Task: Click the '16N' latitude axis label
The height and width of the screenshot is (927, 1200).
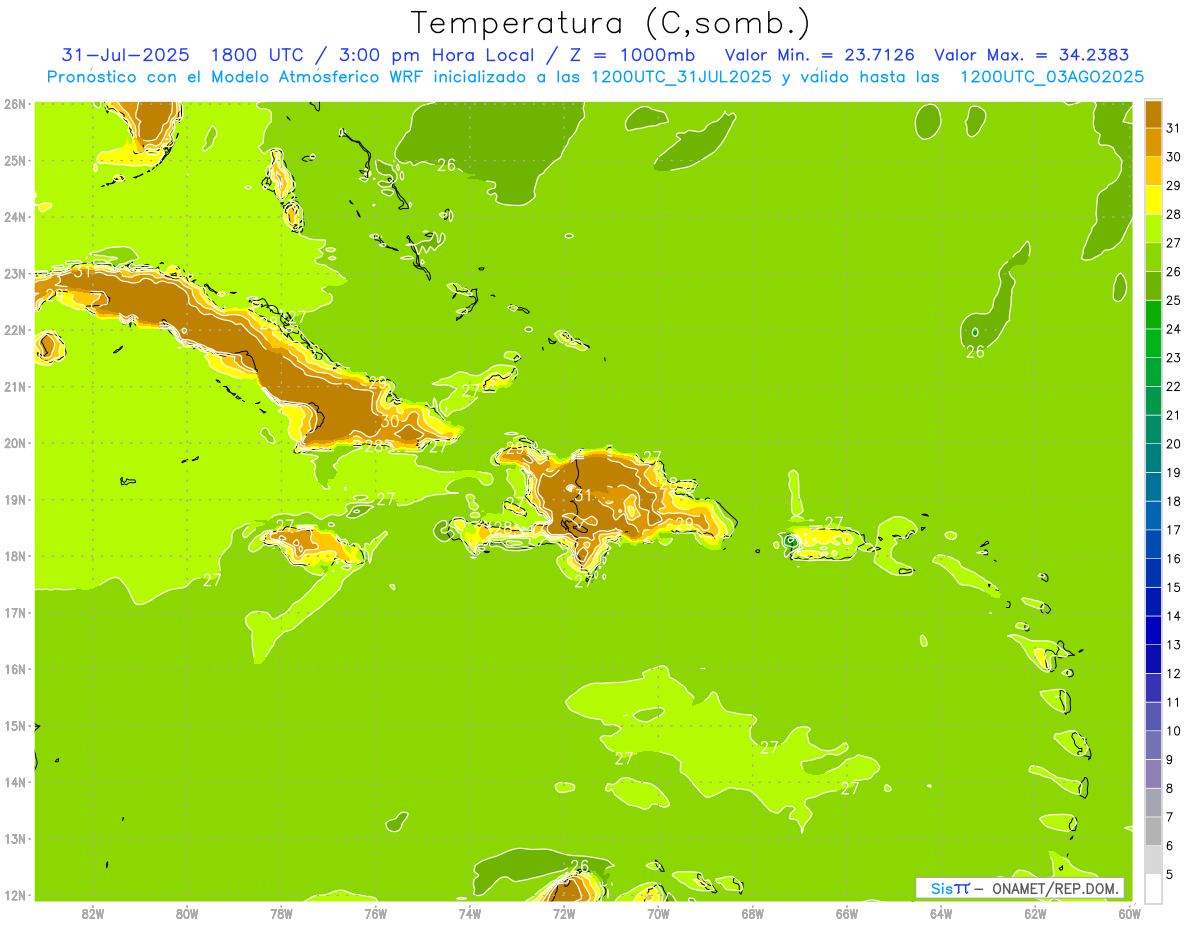Action: point(16,669)
